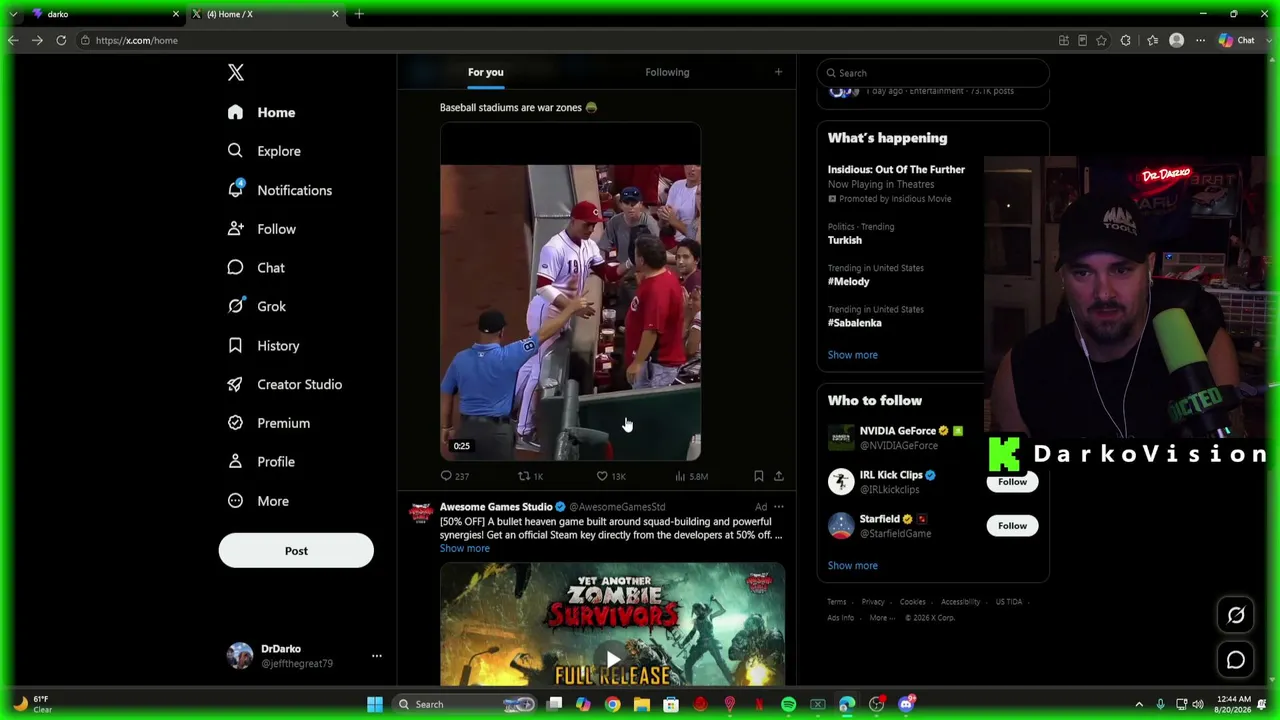Open NVIDIA GeForce's profile

898,431
